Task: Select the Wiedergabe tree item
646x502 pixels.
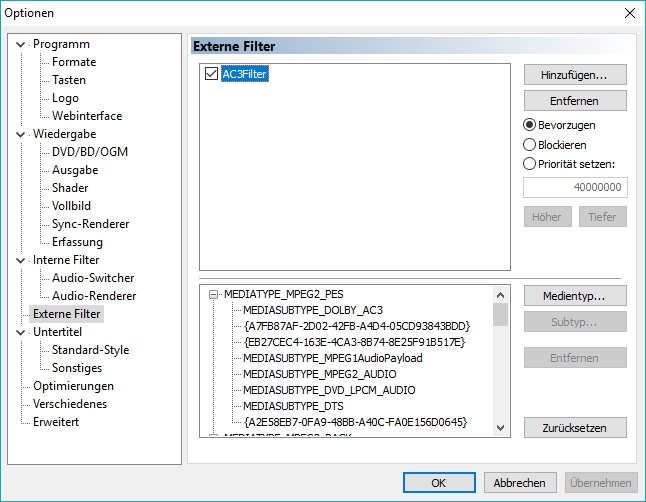Action: coord(64,134)
